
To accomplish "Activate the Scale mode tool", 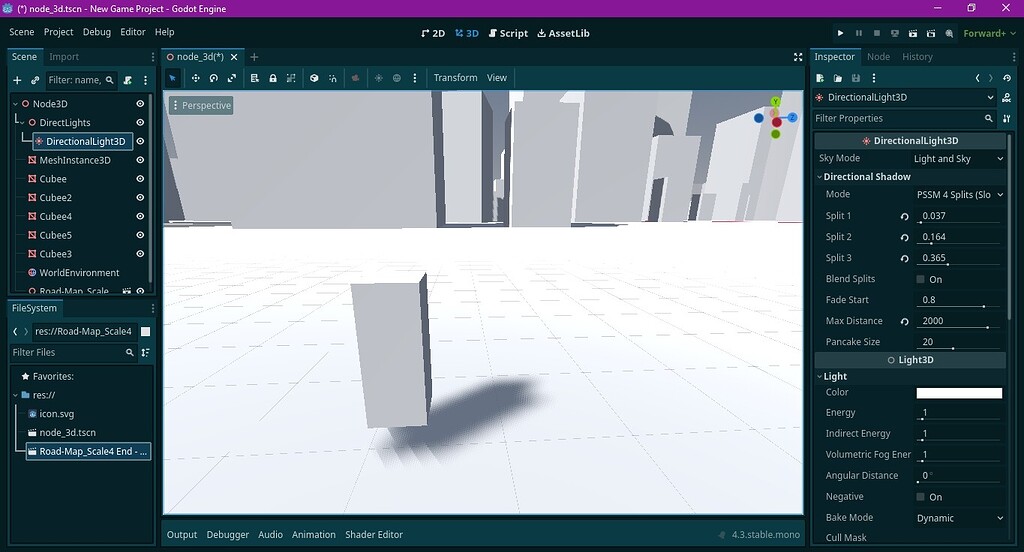I will 232,78.
